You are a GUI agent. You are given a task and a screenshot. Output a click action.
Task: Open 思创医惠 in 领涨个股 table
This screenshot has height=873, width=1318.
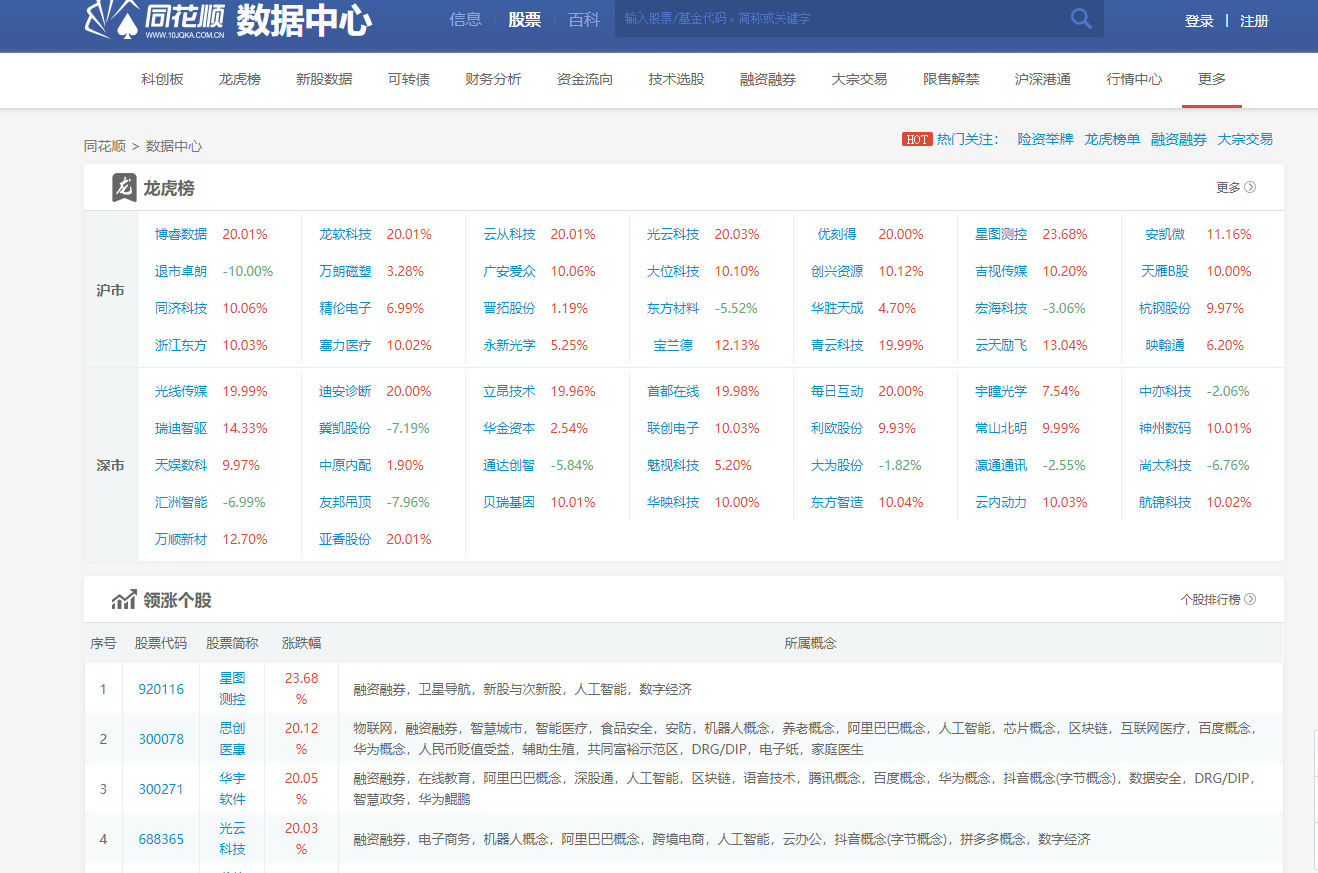coord(232,738)
